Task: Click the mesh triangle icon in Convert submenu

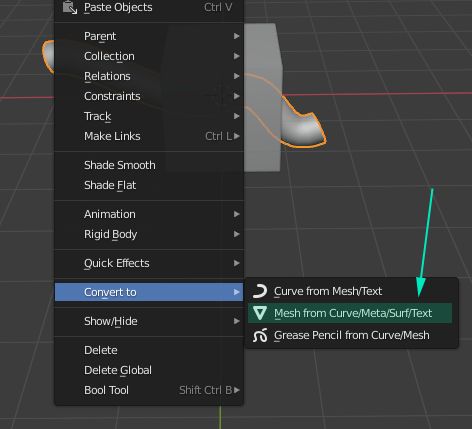Action: click(x=260, y=313)
